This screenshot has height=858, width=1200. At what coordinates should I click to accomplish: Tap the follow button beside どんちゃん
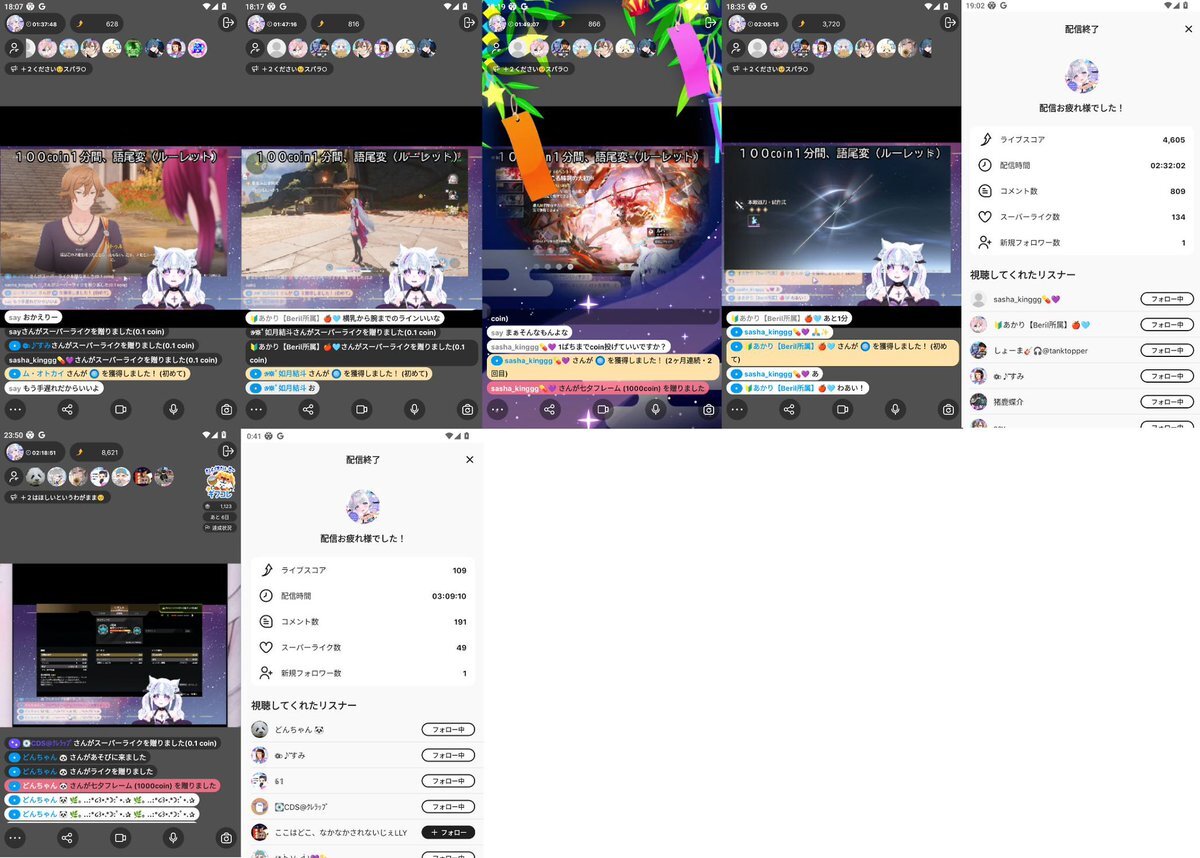point(448,729)
